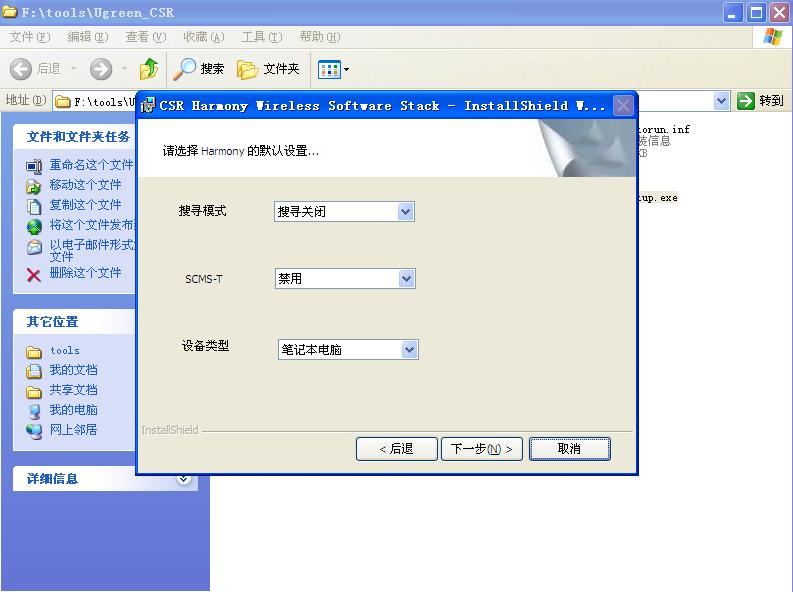This screenshot has width=793, height=592.
Task: Click the Explorer back arrow icon
Action: (x=21, y=69)
